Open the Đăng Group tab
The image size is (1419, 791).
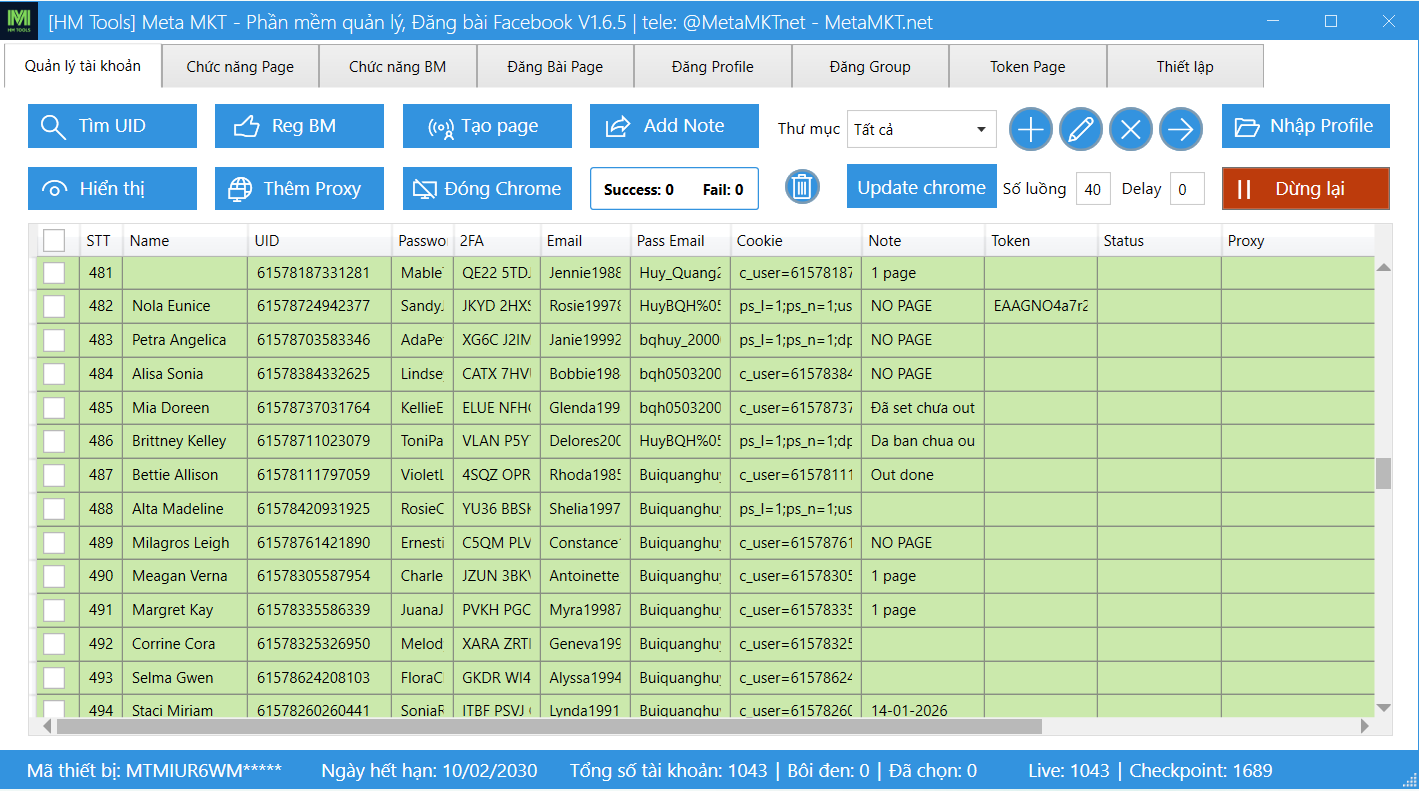[x=870, y=67]
